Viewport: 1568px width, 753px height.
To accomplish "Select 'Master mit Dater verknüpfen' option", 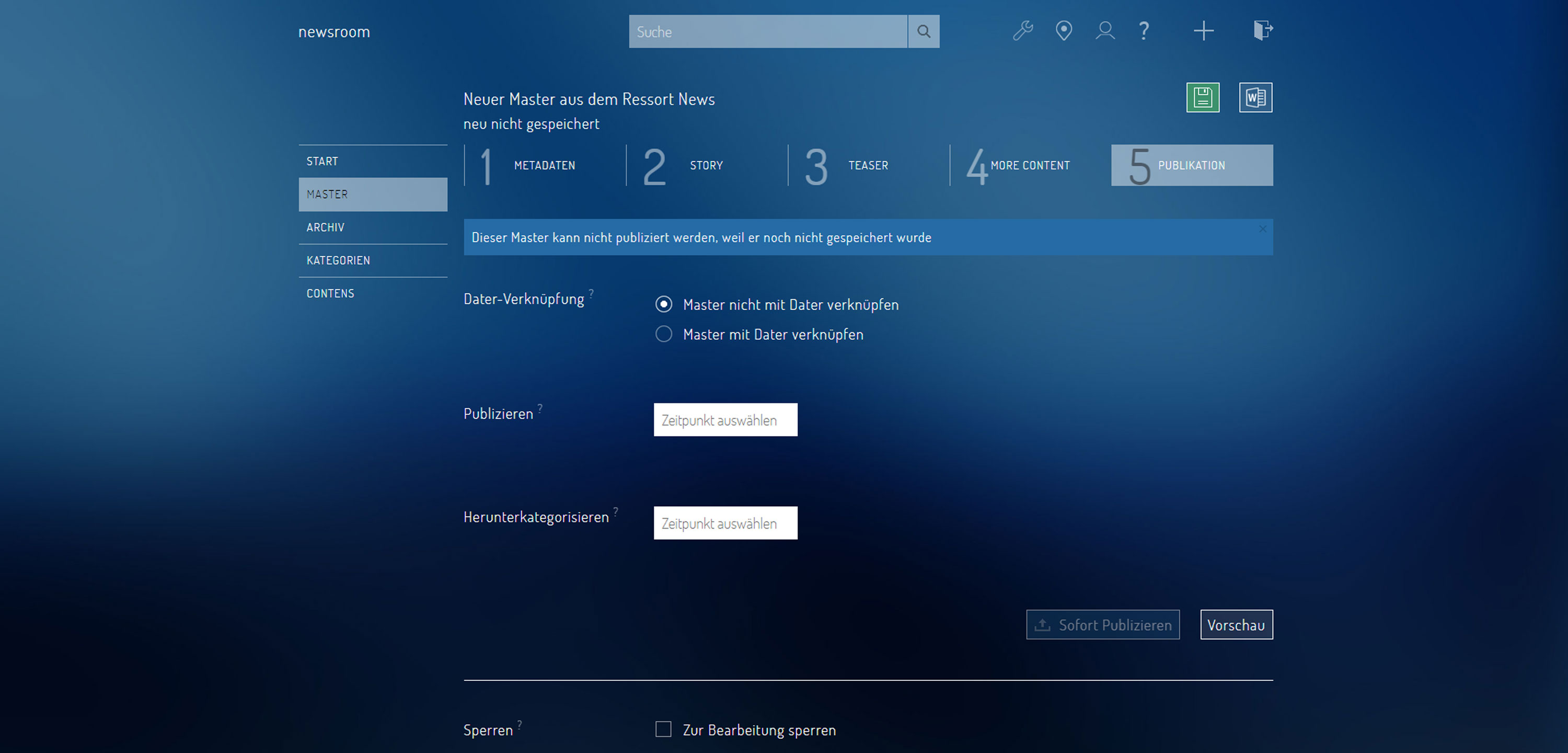I will point(663,334).
